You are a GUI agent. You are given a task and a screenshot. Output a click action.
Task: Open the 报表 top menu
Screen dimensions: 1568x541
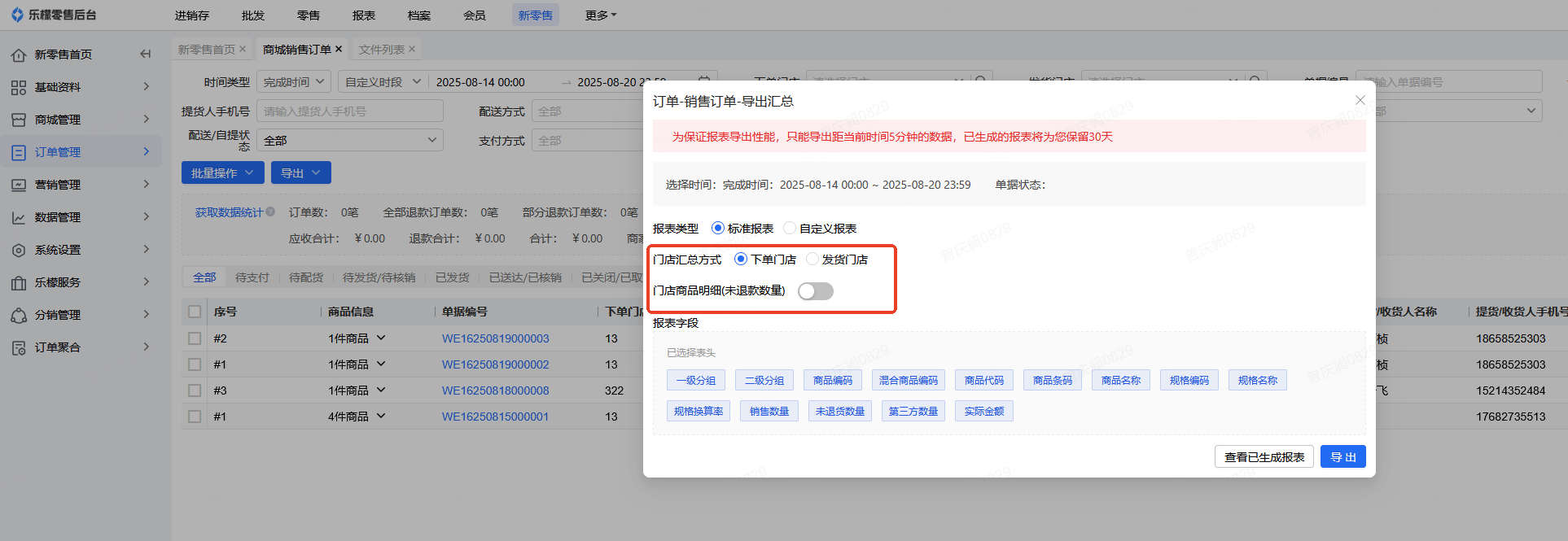pos(364,15)
